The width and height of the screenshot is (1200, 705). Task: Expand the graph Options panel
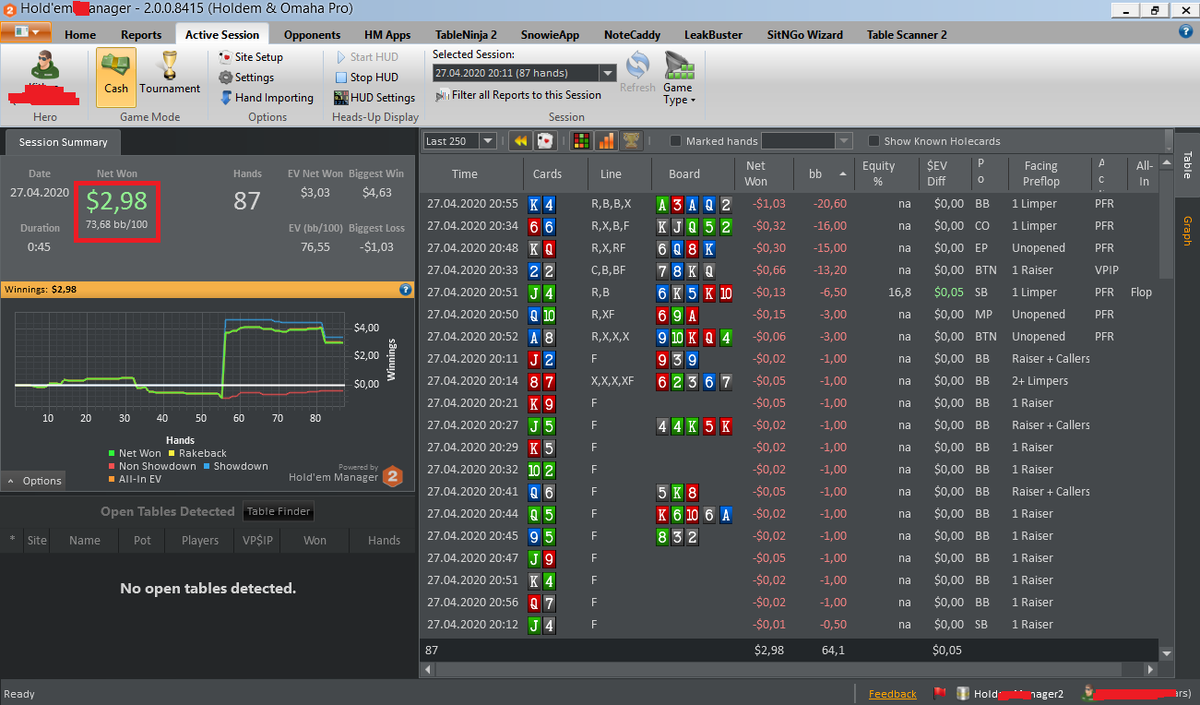(x=34, y=481)
